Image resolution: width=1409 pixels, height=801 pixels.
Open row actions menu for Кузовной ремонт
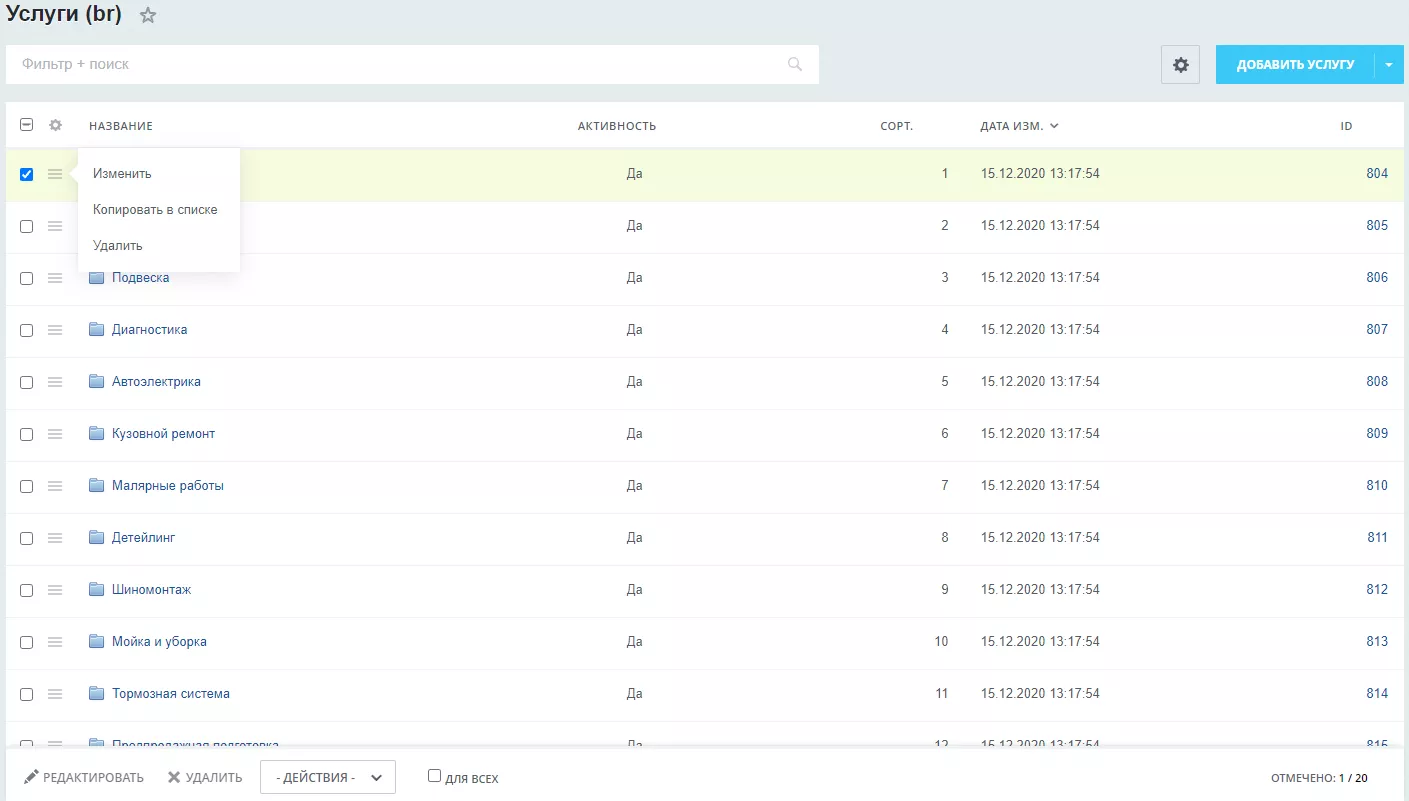click(55, 434)
